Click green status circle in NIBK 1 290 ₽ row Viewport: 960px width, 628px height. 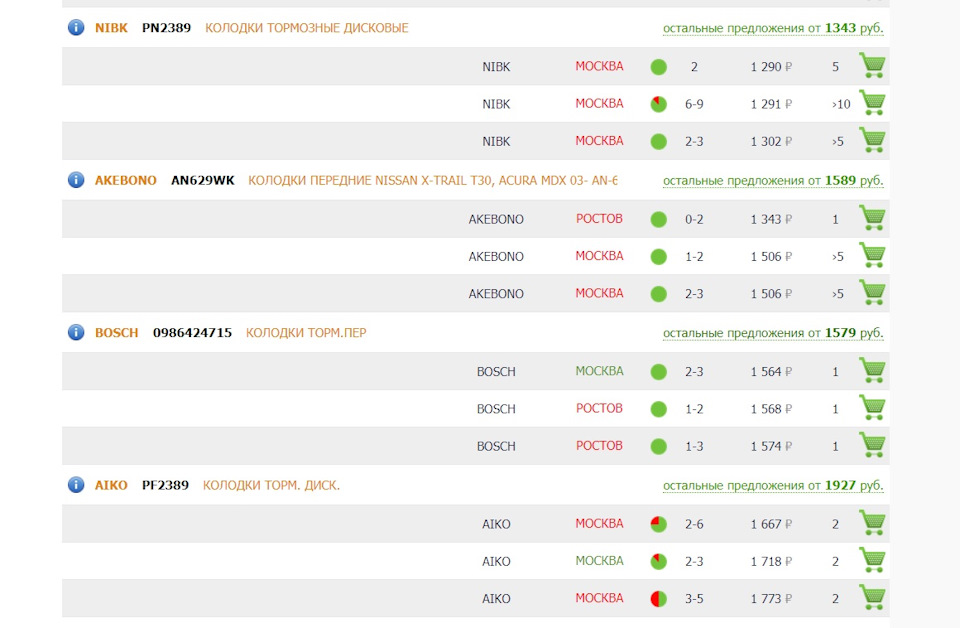tap(659, 67)
